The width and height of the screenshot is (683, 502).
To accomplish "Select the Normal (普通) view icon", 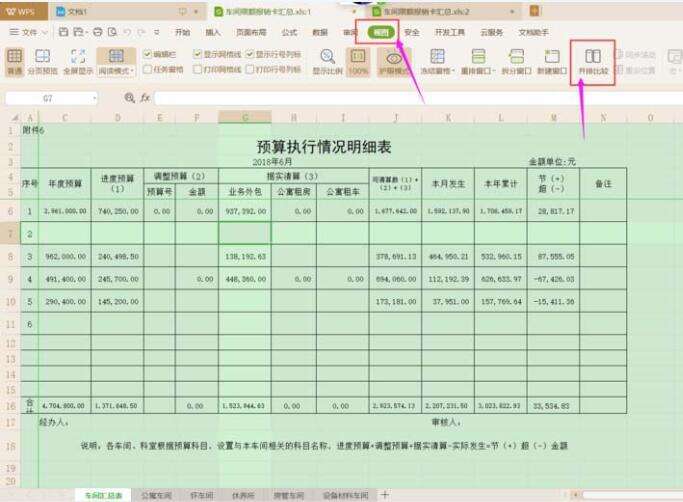I will (x=14, y=56).
